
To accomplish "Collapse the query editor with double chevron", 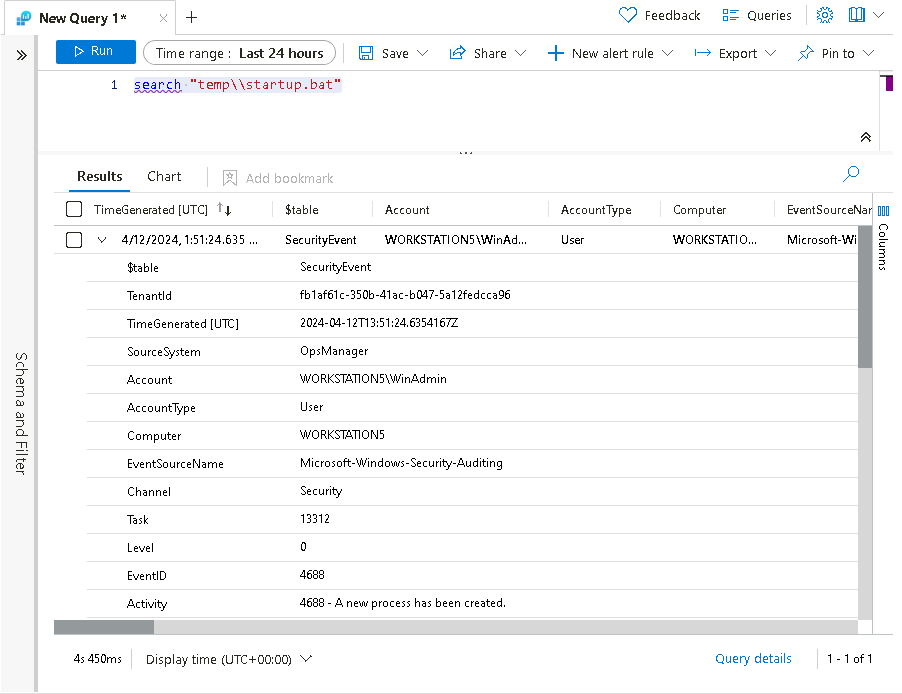I will click(865, 137).
